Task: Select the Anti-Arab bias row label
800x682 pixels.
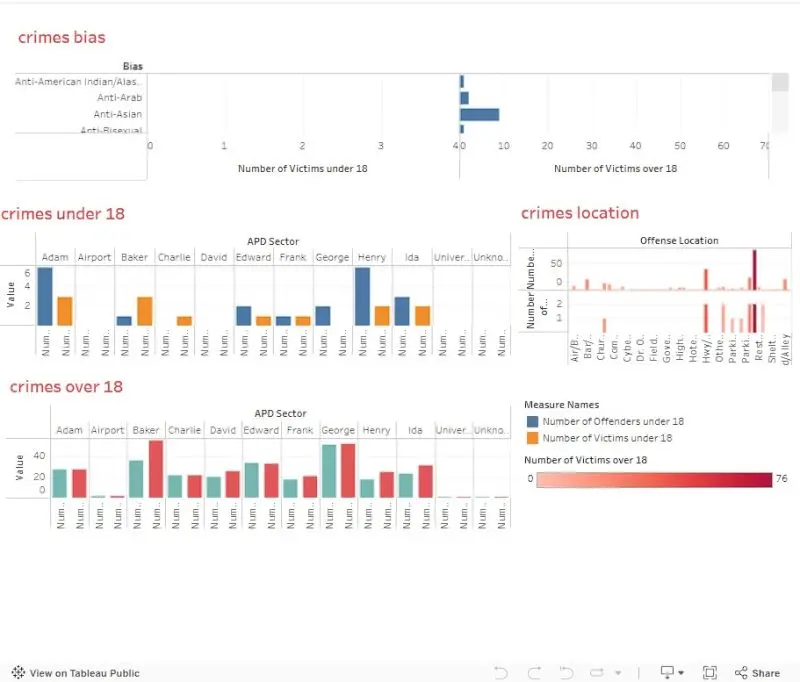Action: click(x=119, y=97)
